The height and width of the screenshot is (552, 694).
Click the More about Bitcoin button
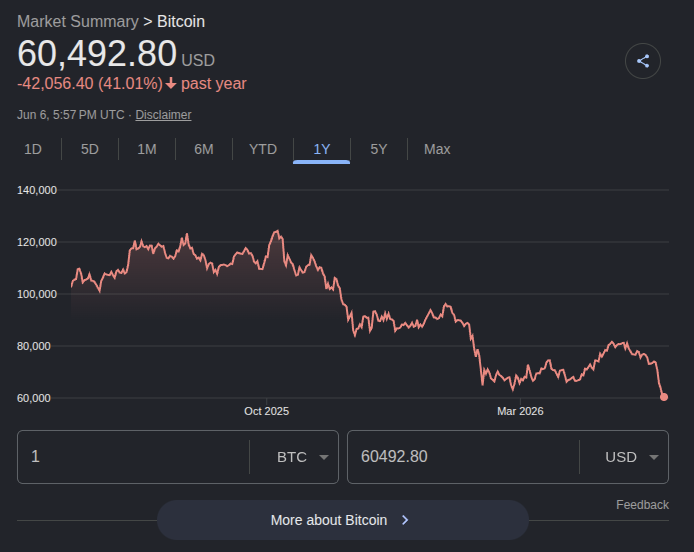pyautogui.click(x=343, y=520)
